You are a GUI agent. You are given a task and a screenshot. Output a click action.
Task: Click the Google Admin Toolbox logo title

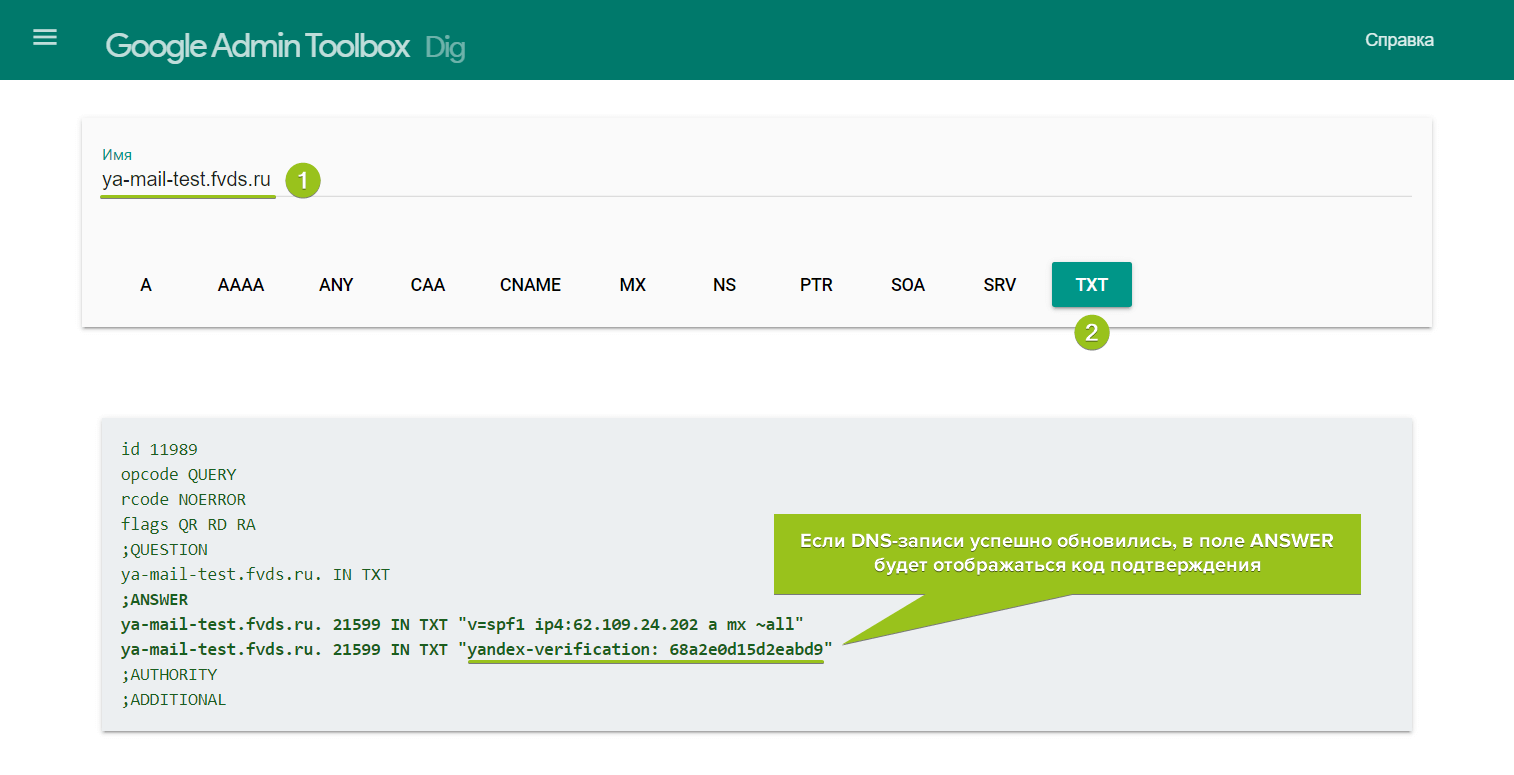258,46
